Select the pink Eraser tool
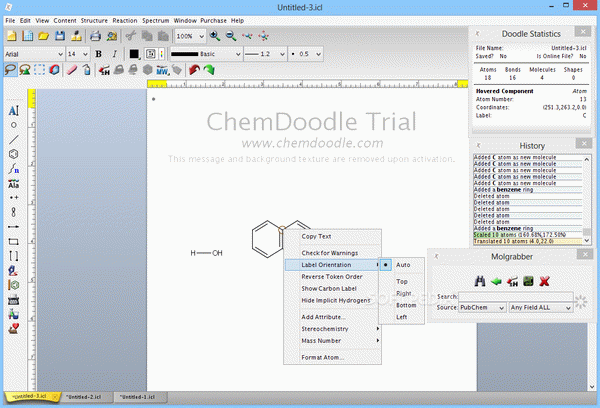Viewport: 600px width, 408px height. click(x=72, y=70)
